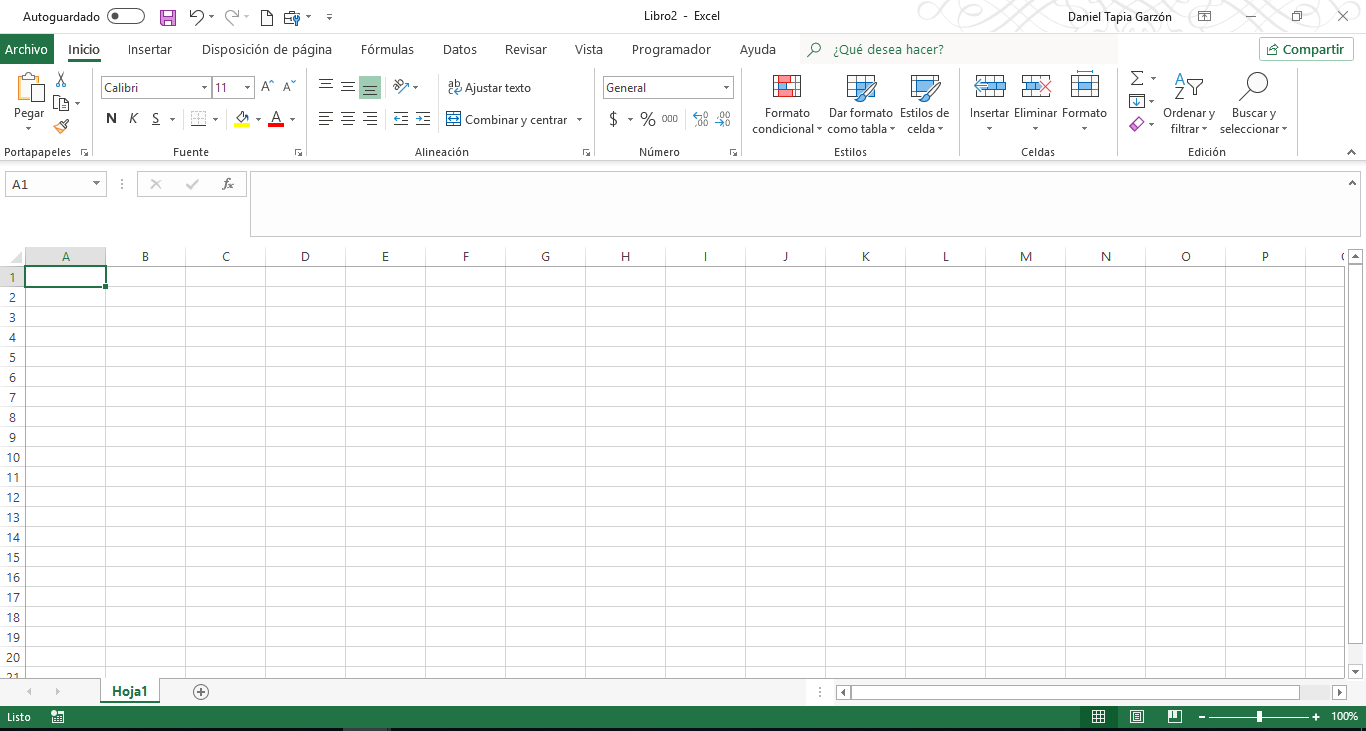Toggle bottom alignment button
Viewport: 1366px width, 731px height.
pyautogui.click(x=370, y=87)
